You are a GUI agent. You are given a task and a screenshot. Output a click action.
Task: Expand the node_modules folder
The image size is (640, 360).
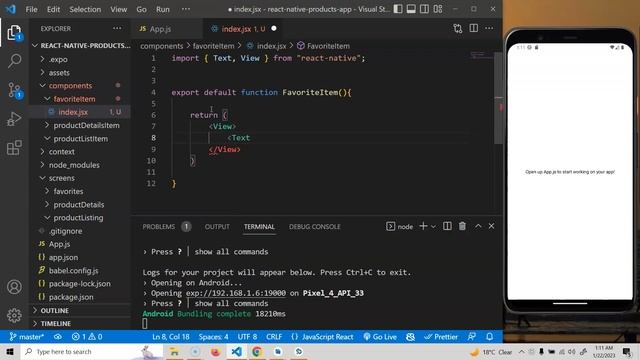click(x=80, y=165)
